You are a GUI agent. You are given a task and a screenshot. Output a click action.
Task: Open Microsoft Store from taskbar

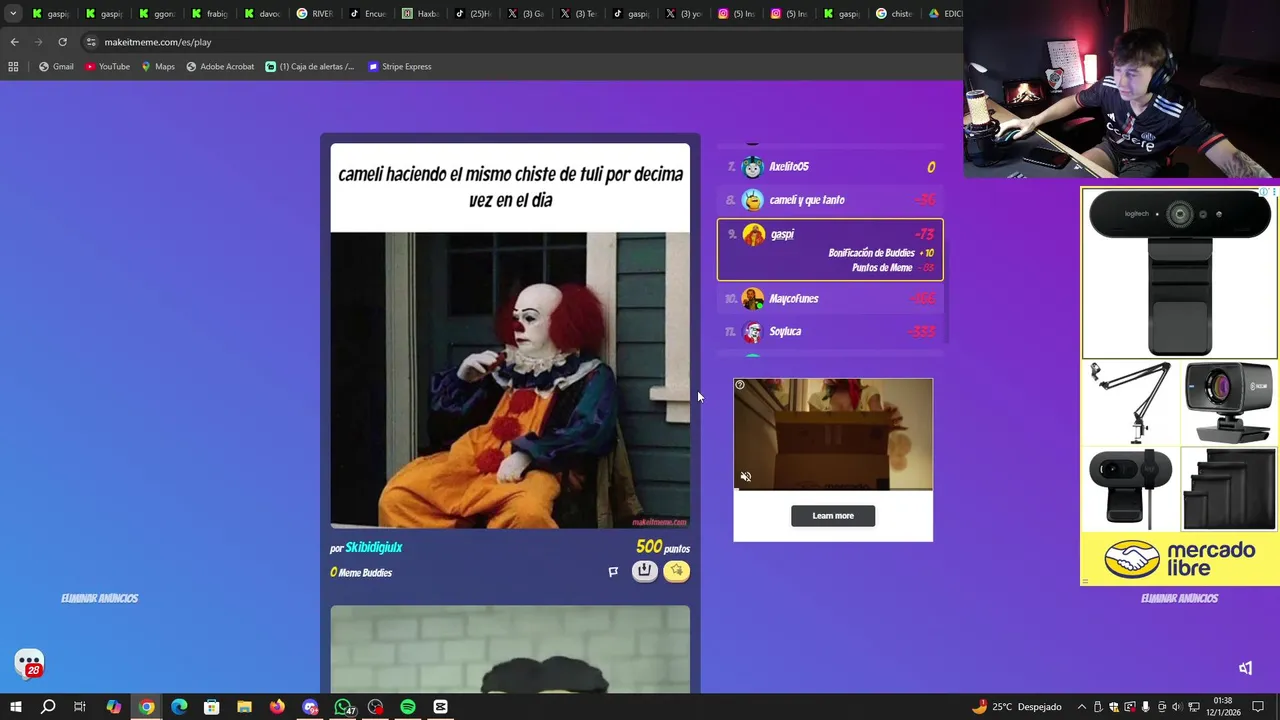click(211, 707)
